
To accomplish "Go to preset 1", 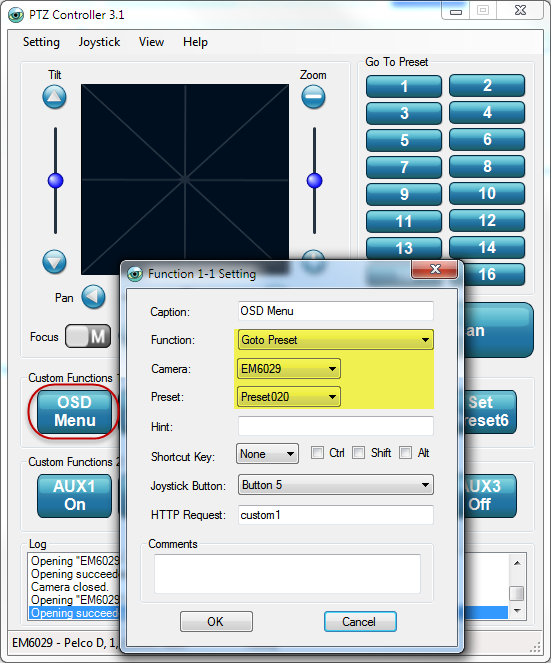I will [404, 86].
